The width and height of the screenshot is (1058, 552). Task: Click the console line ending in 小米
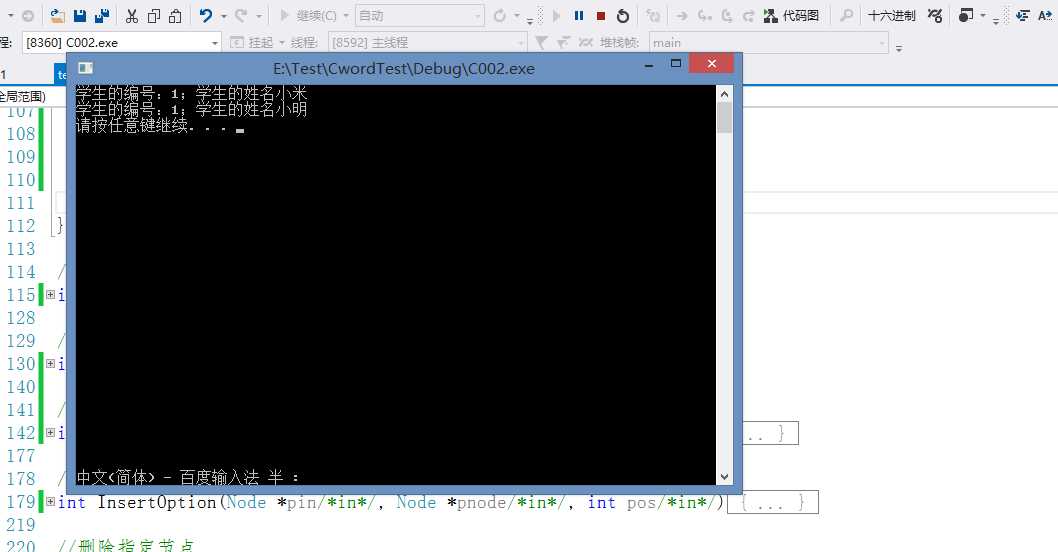192,93
